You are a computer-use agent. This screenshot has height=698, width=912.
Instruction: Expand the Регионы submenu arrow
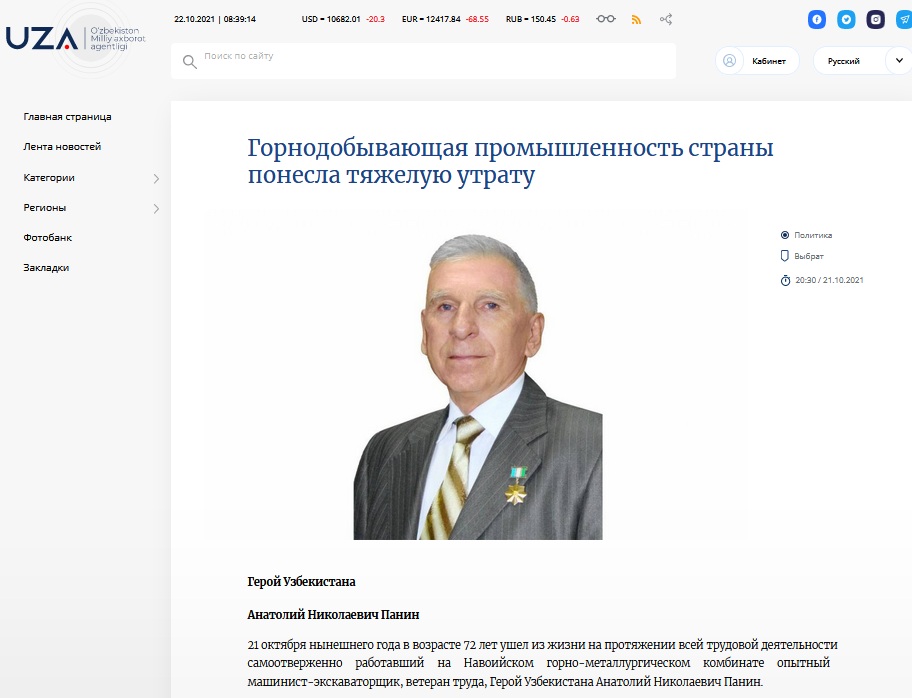pyautogui.click(x=156, y=209)
